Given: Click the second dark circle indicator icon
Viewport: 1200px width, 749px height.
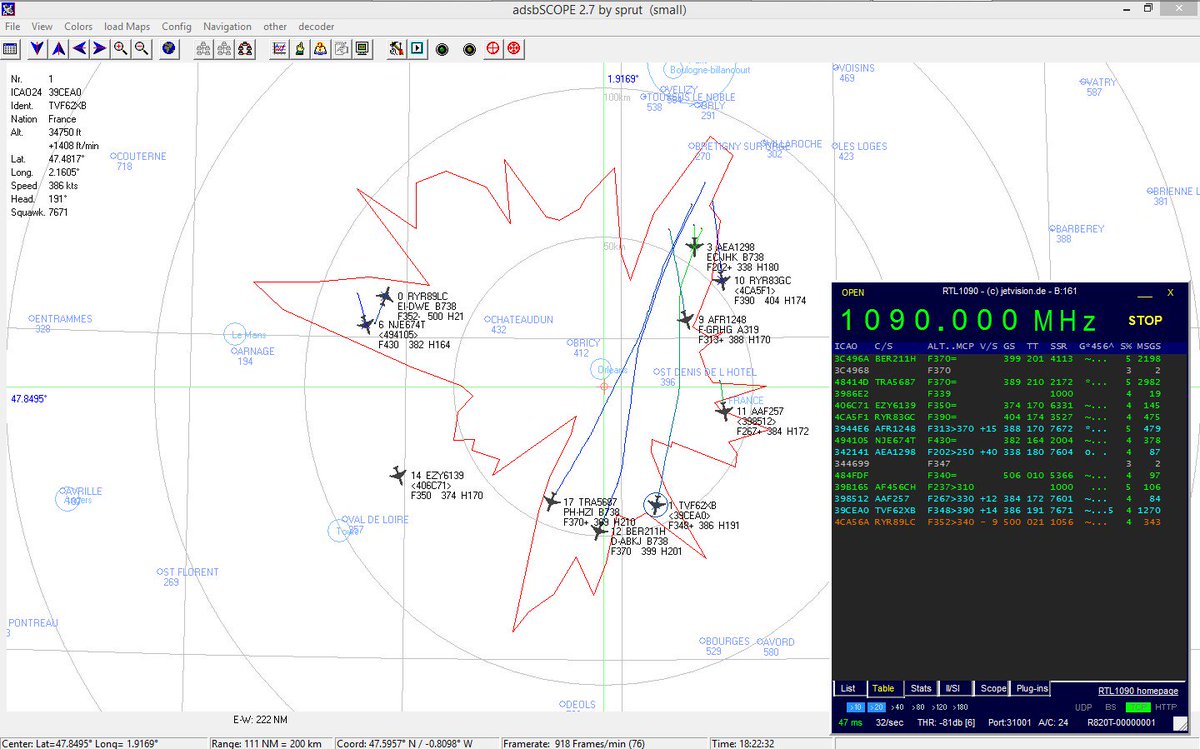Looking at the screenshot, I should click(468, 47).
